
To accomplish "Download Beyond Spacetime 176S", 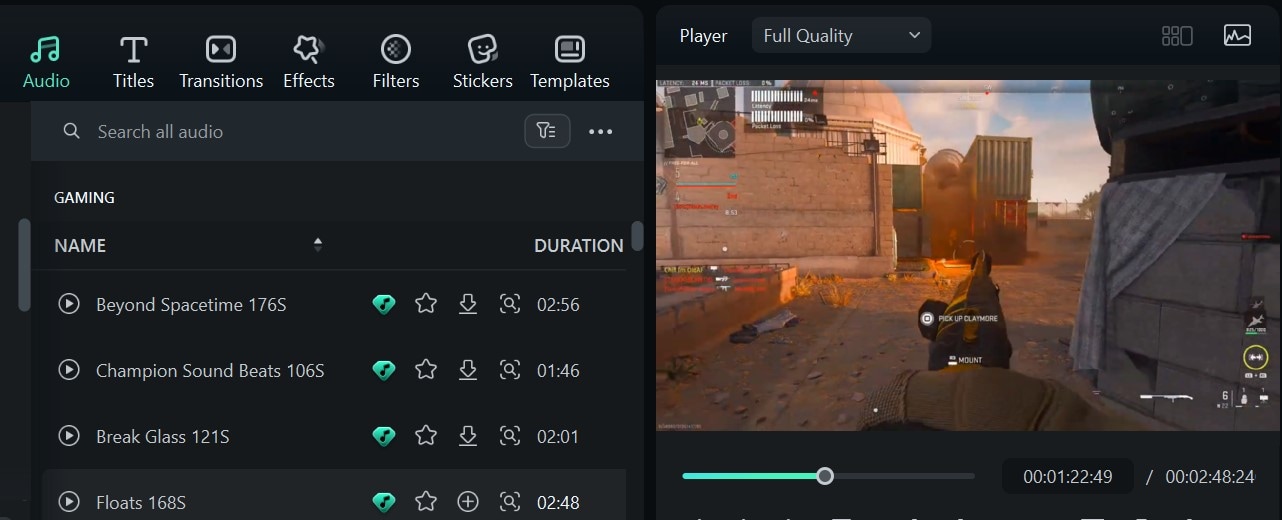I will 468,303.
